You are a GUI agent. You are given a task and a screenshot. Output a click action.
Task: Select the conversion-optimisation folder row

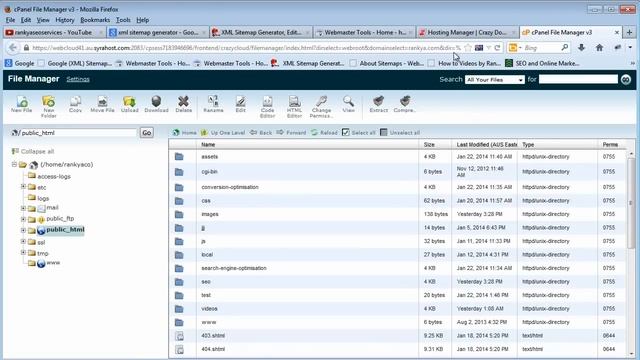[x=396, y=187]
